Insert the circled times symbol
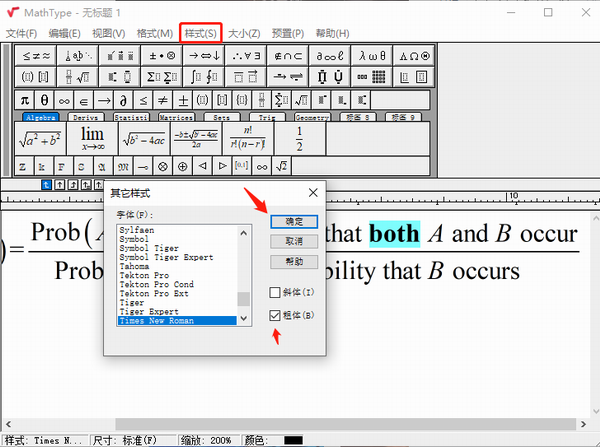This screenshot has height=447, width=600. (163, 166)
